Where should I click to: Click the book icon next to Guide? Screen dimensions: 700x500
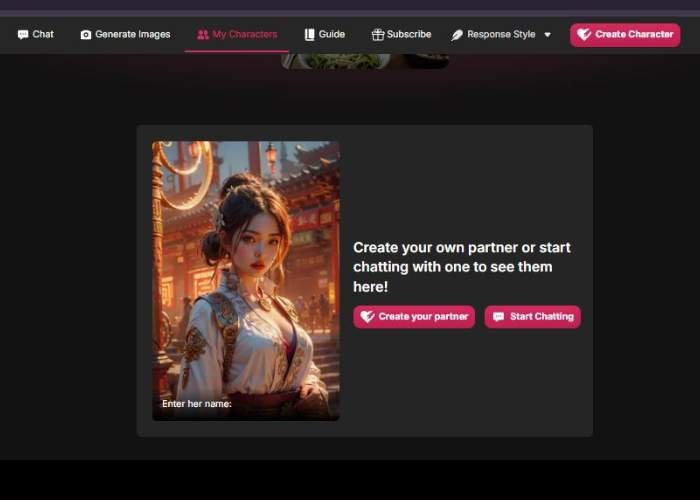(310, 34)
